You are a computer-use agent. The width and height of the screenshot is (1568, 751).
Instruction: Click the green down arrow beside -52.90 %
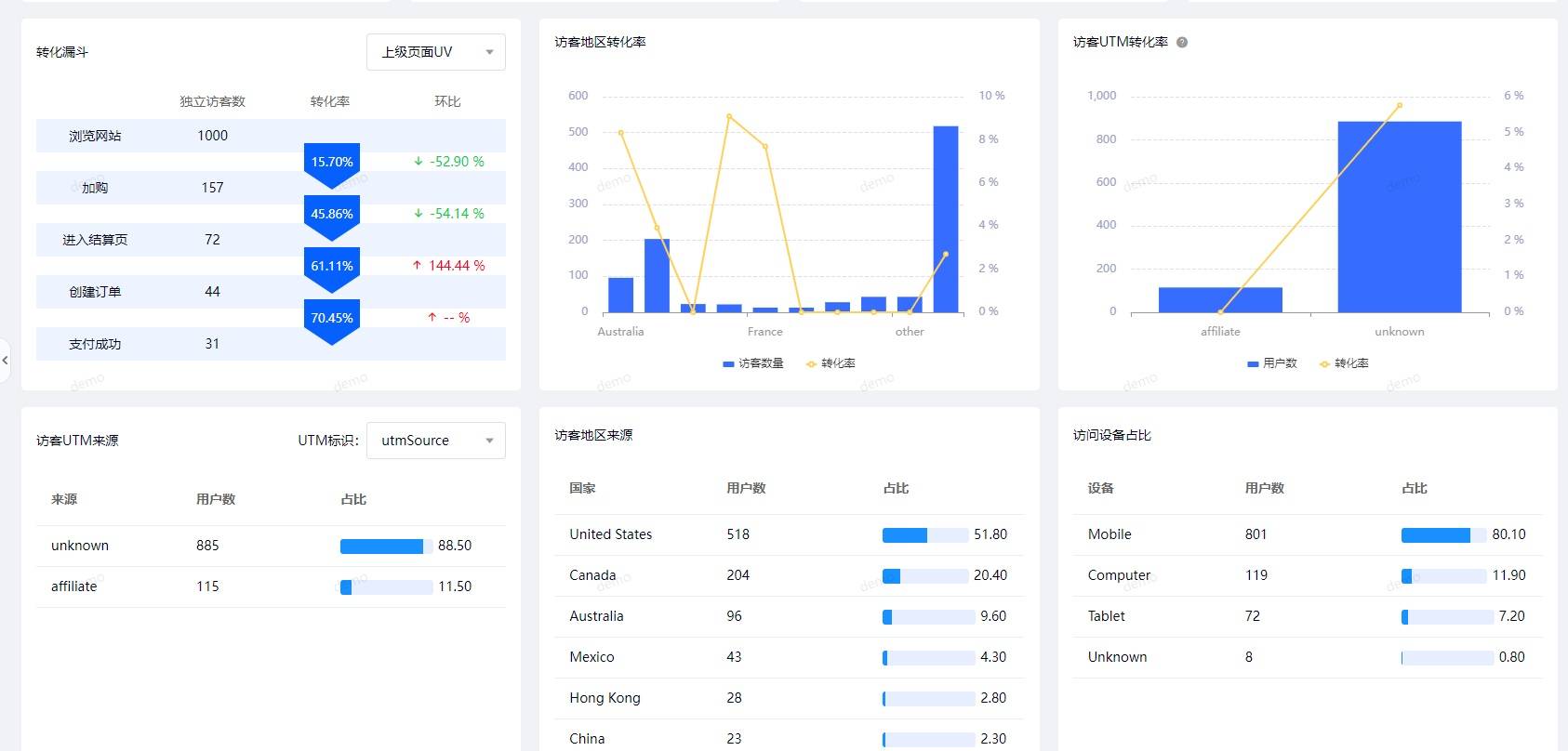click(419, 162)
